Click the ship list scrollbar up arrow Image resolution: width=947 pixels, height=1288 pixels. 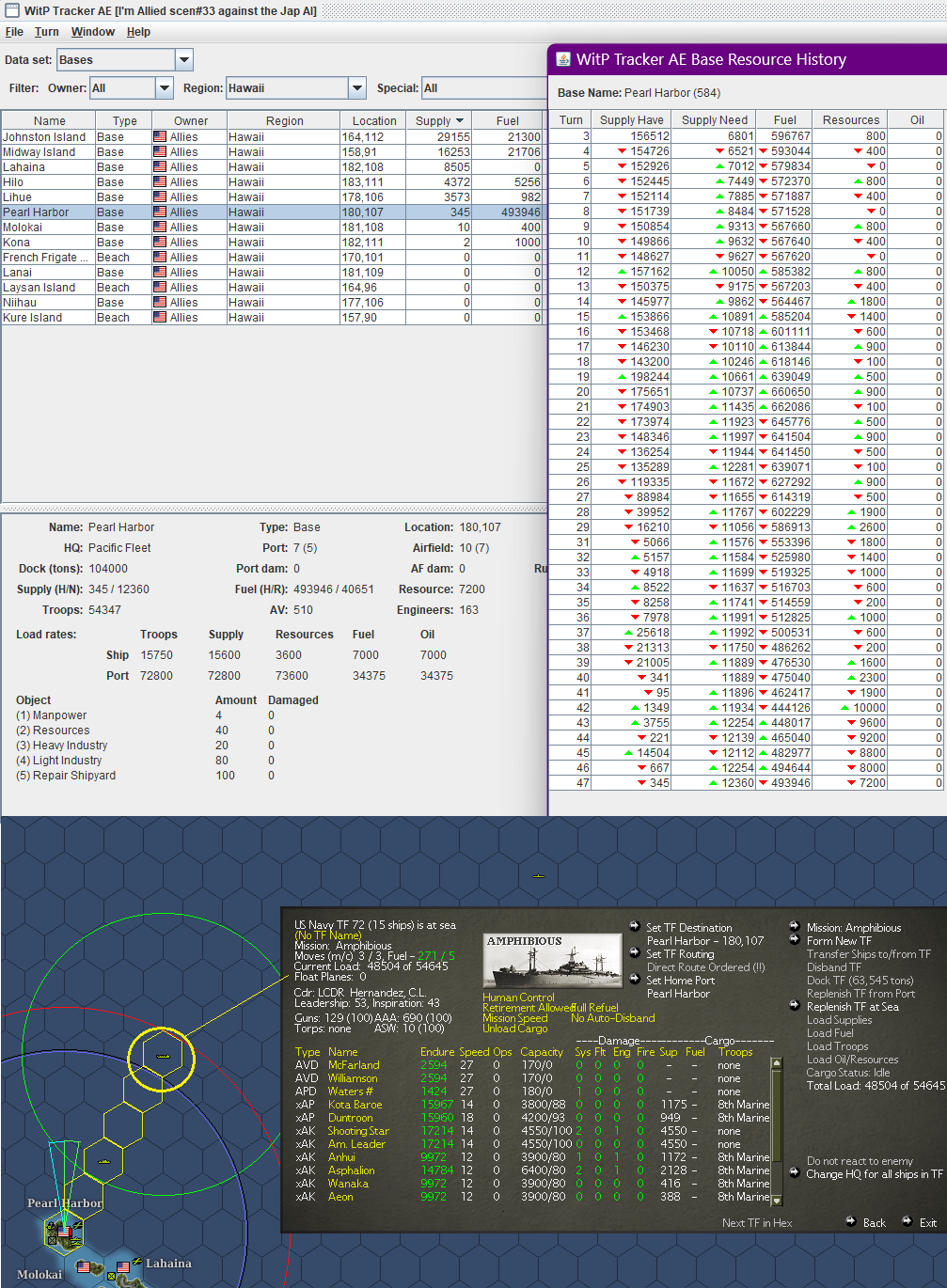click(x=777, y=1063)
